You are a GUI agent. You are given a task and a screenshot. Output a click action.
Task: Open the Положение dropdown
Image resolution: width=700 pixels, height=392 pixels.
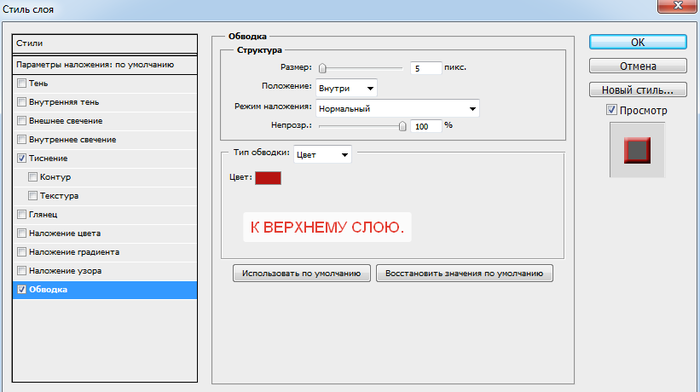coord(346,88)
